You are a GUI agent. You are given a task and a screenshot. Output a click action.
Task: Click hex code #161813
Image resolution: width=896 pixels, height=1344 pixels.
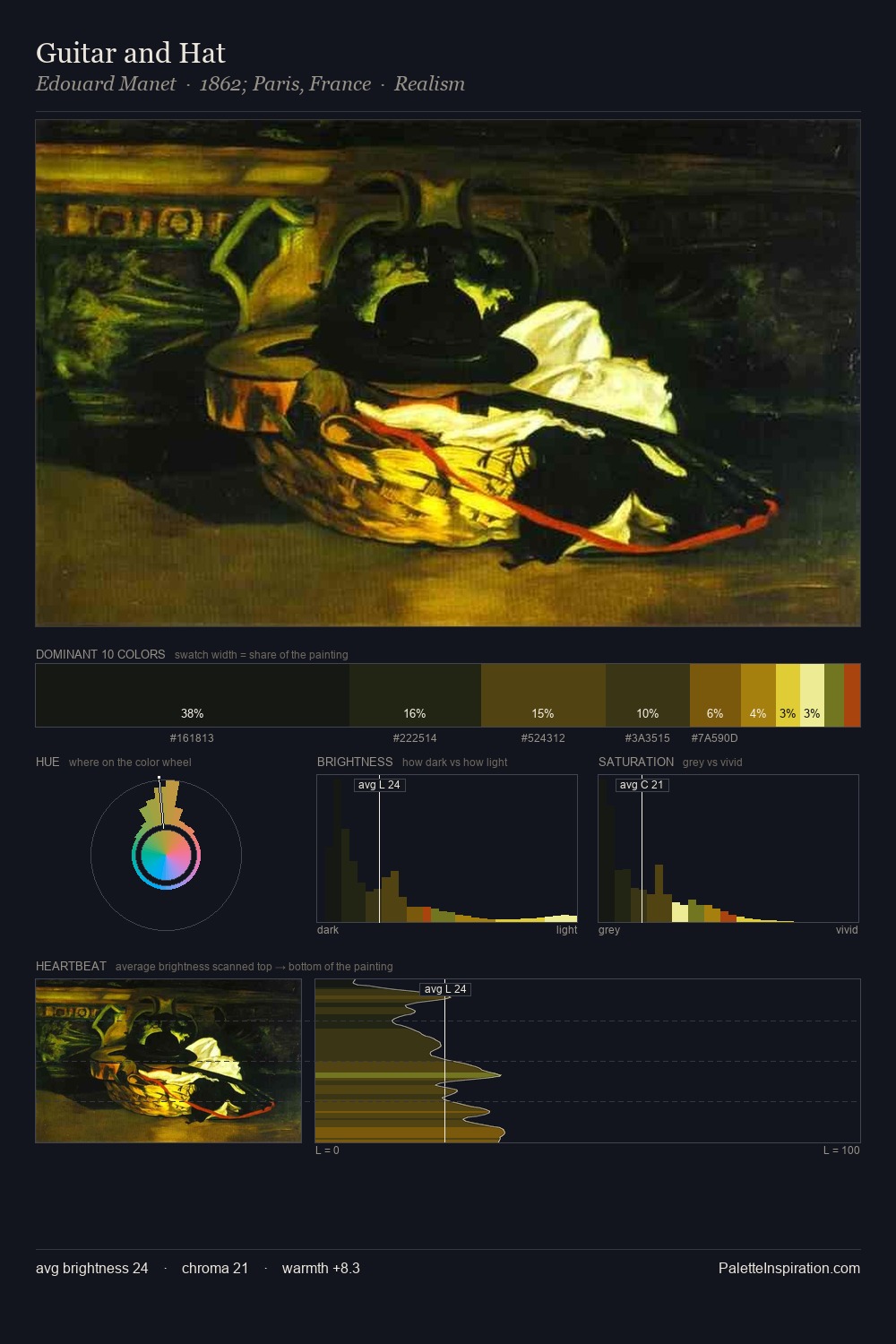[x=192, y=738]
